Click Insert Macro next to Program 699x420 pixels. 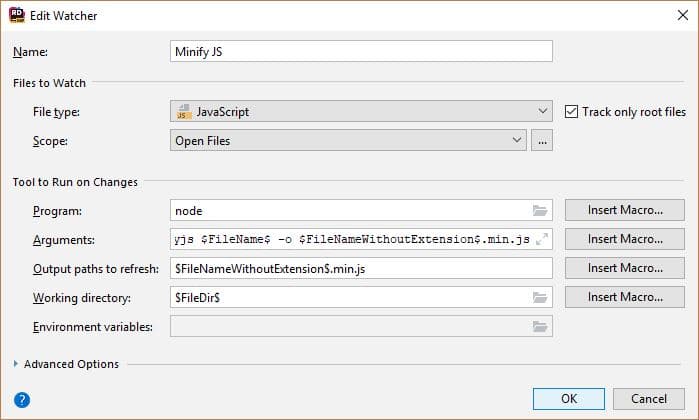click(625, 210)
